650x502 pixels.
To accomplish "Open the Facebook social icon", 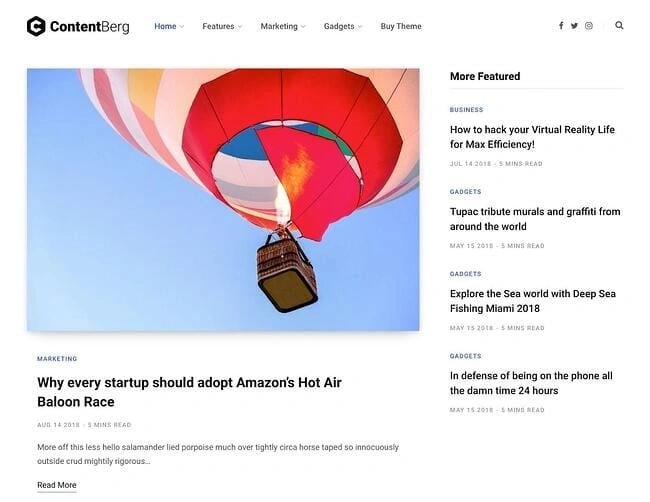I will tap(560, 26).
